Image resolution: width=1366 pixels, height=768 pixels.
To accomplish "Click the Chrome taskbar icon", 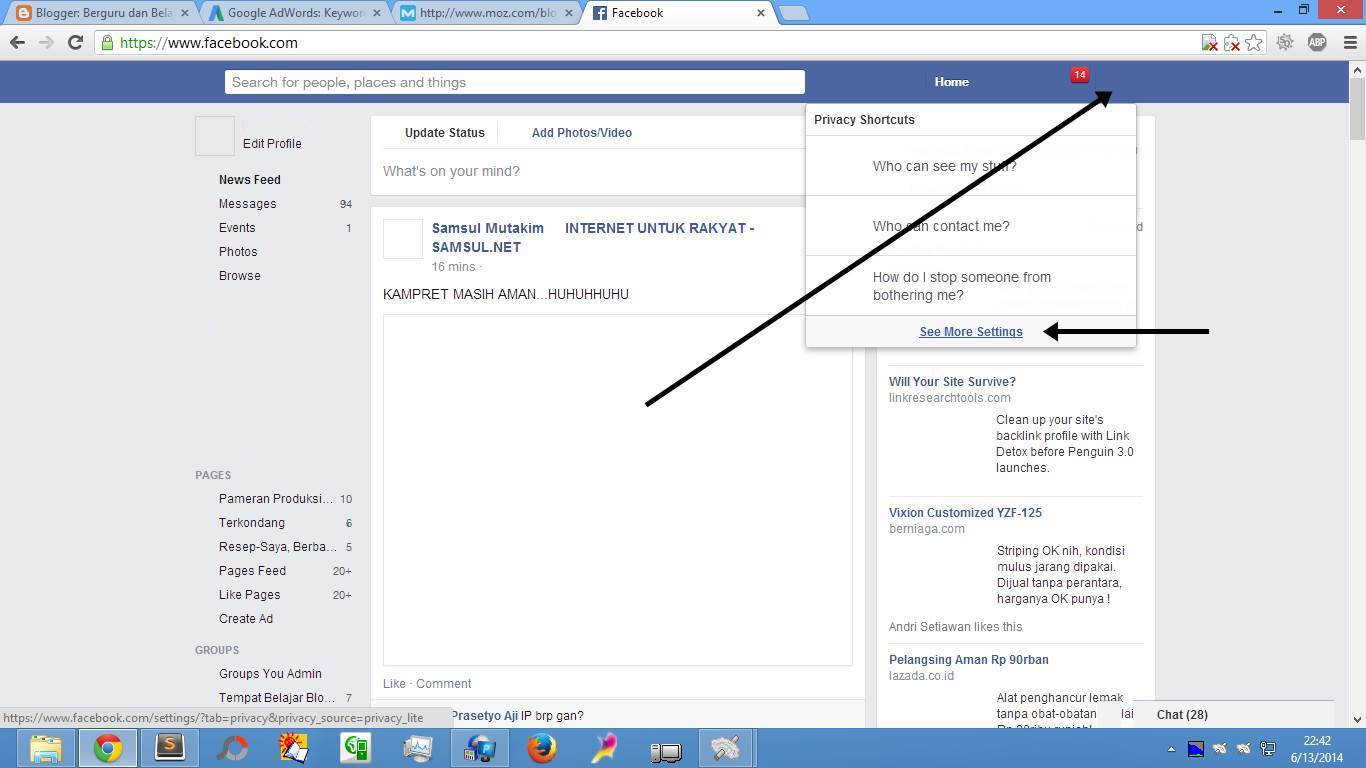I will [108, 748].
